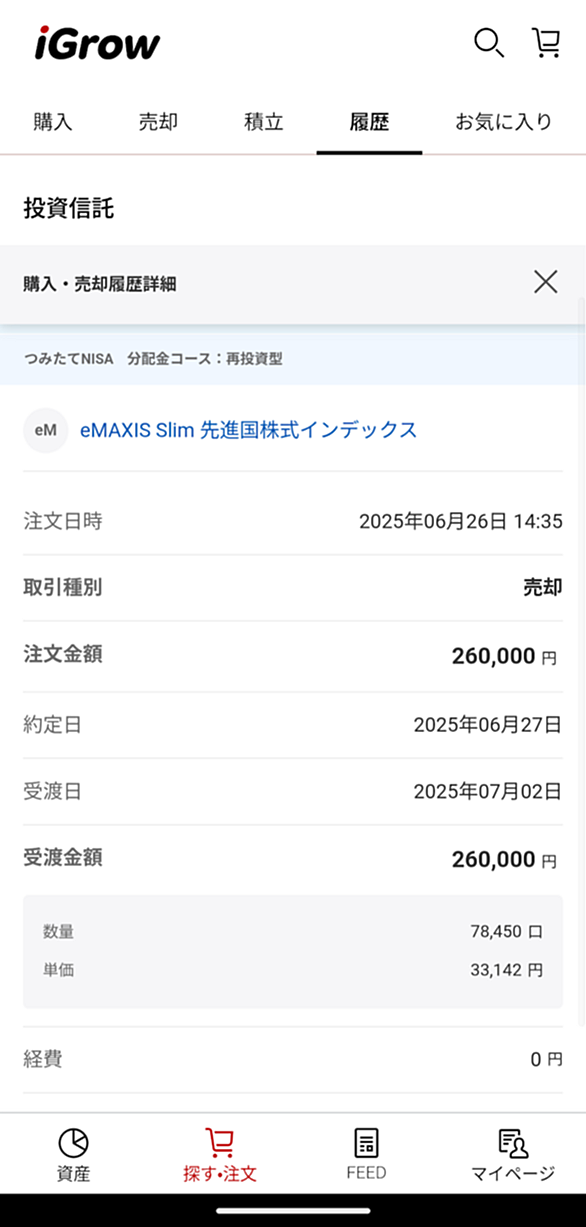Image resolution: width=586 pixels, height=1227 pixels.
Task: Tap the 投資信託 section heading
Action: coord(69,208)
